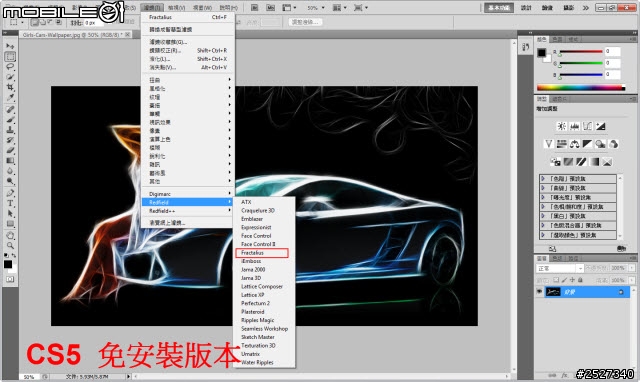Viewport: 640px width, 382px height.
Task: Open the zoom level dropdown in top bar
Action: [323, 8]
